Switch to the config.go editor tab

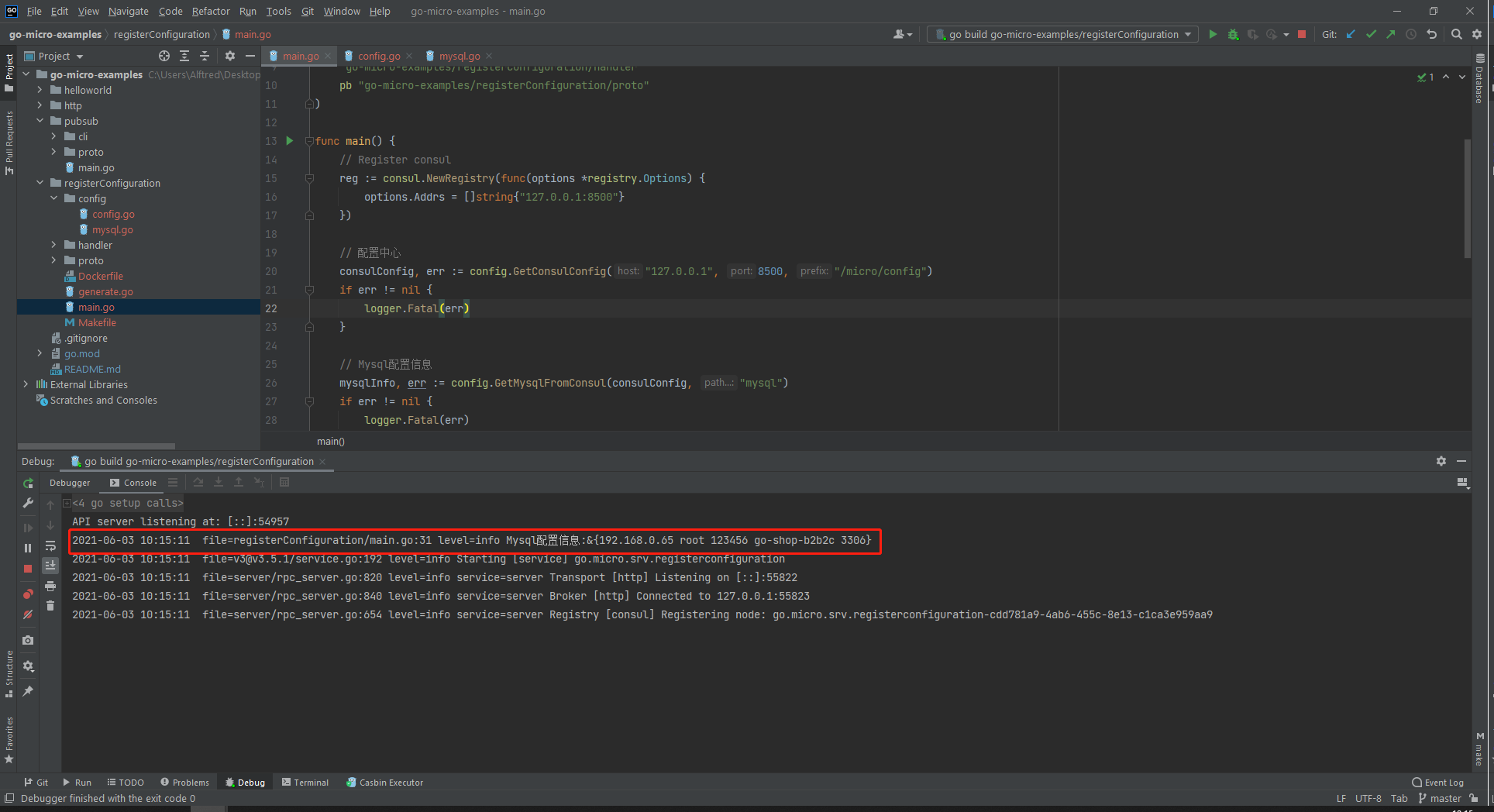[378, 56]
